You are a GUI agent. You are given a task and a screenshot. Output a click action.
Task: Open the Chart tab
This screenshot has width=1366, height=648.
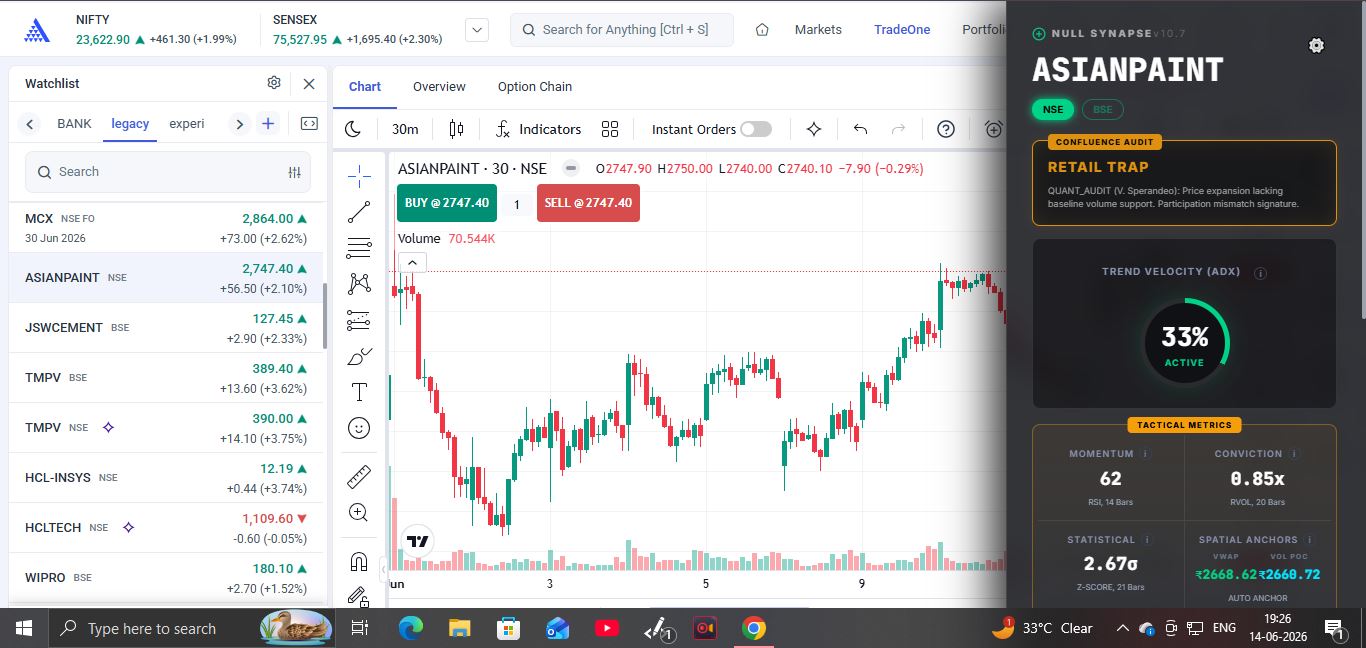click(365, 87)
